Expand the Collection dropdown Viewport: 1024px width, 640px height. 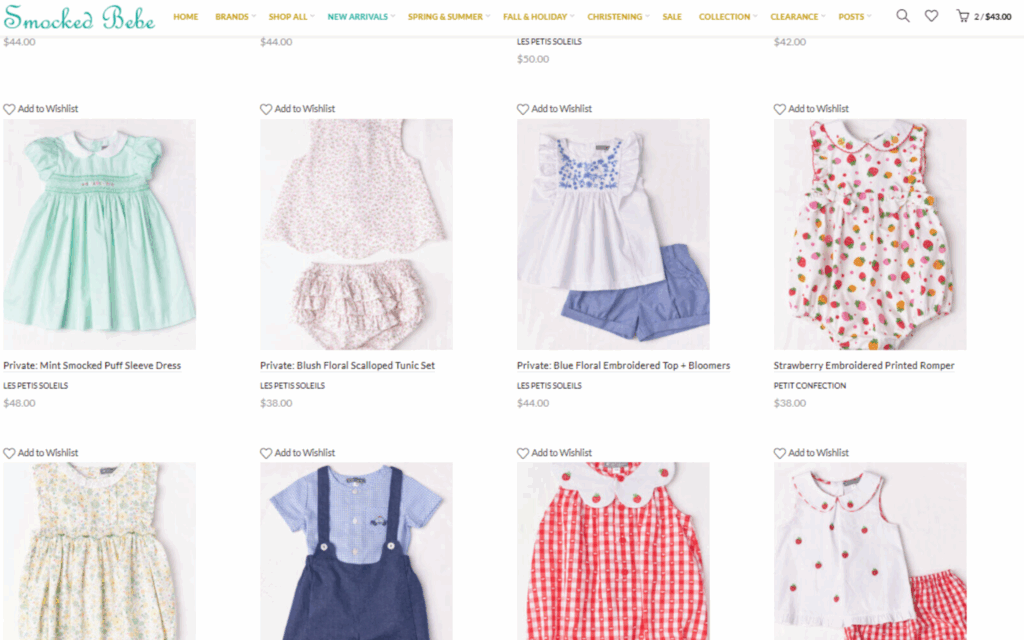tap(728, 17)
